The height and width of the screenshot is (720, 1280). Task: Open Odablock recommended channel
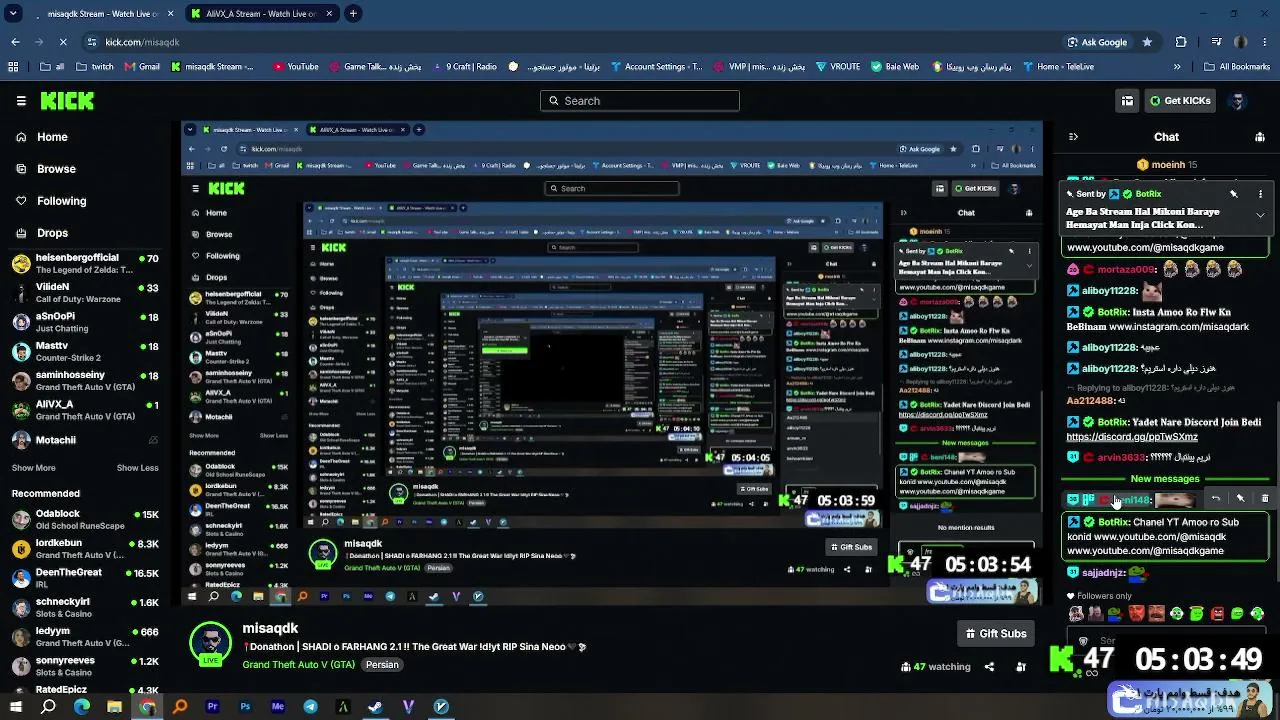pos(85,520)
